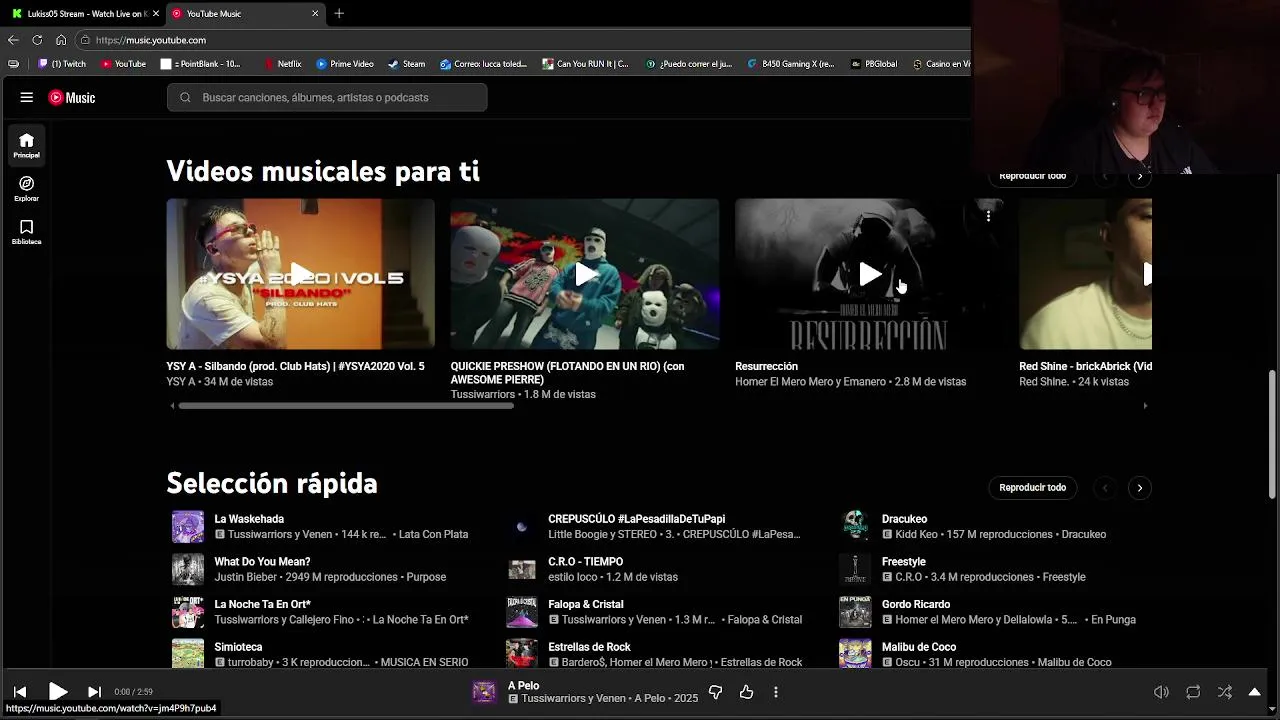The image size is (1280, 720).
Task: Click Tussiwarriors y Venen in player bar
Action: (574, 699)
